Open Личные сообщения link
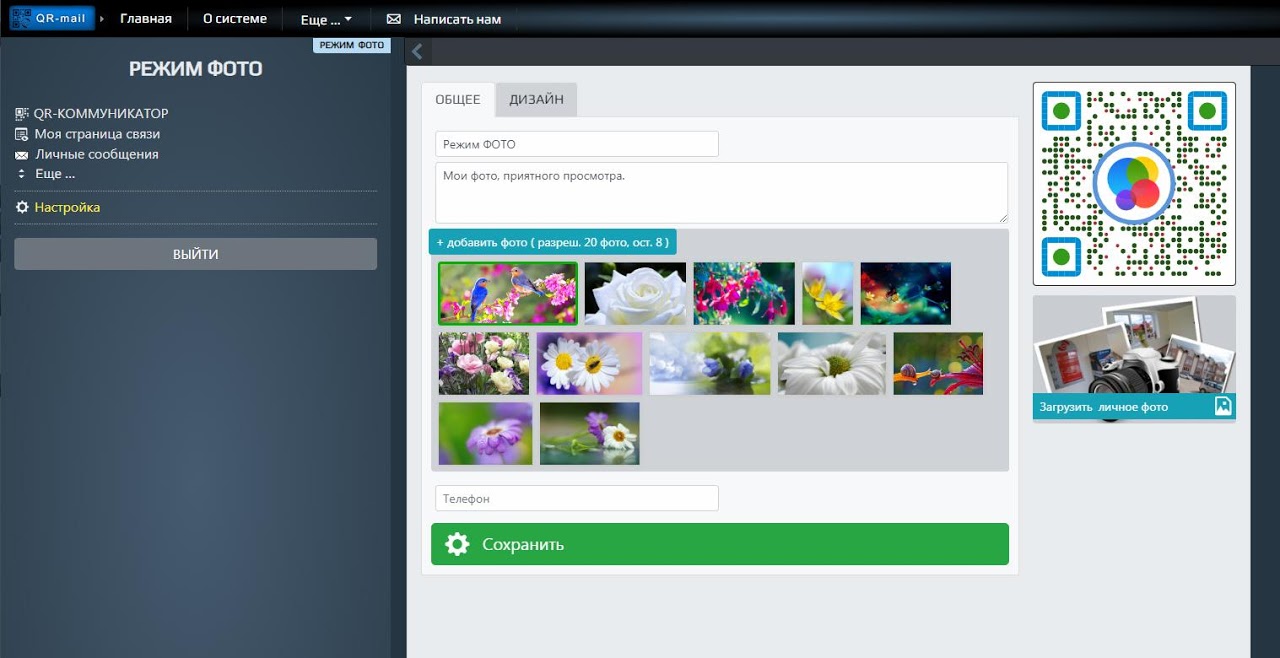This screenshot has width=1280, height=658. 97,154
